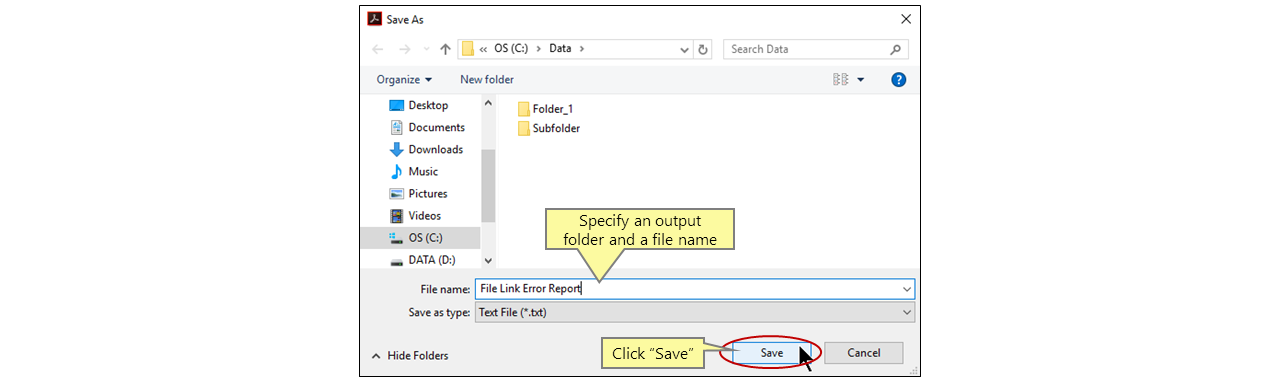1280x382 pixels.
Task: Click the Adobe icon in title bar
Action: coord(375,18)
